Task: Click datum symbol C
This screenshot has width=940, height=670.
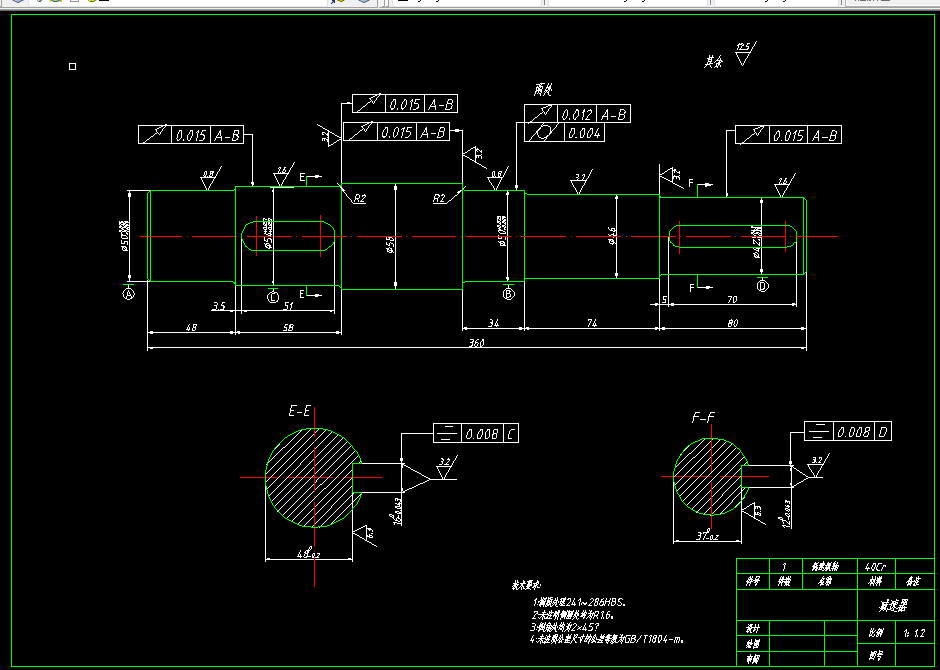Action: click(273, 297)
